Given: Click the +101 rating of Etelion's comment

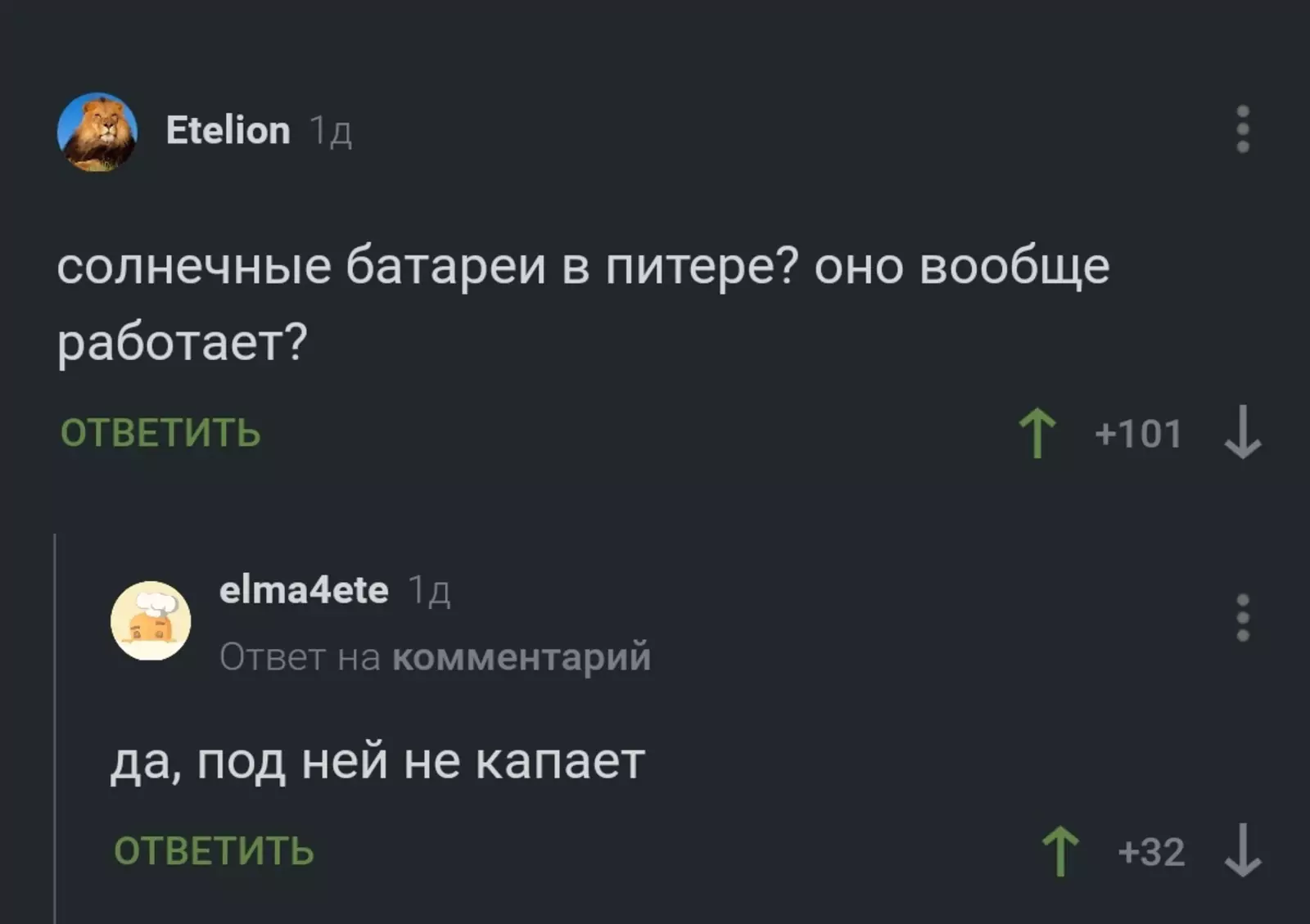Looking at the screenshot, I should pyautogui.click(x=1138, y=434).
